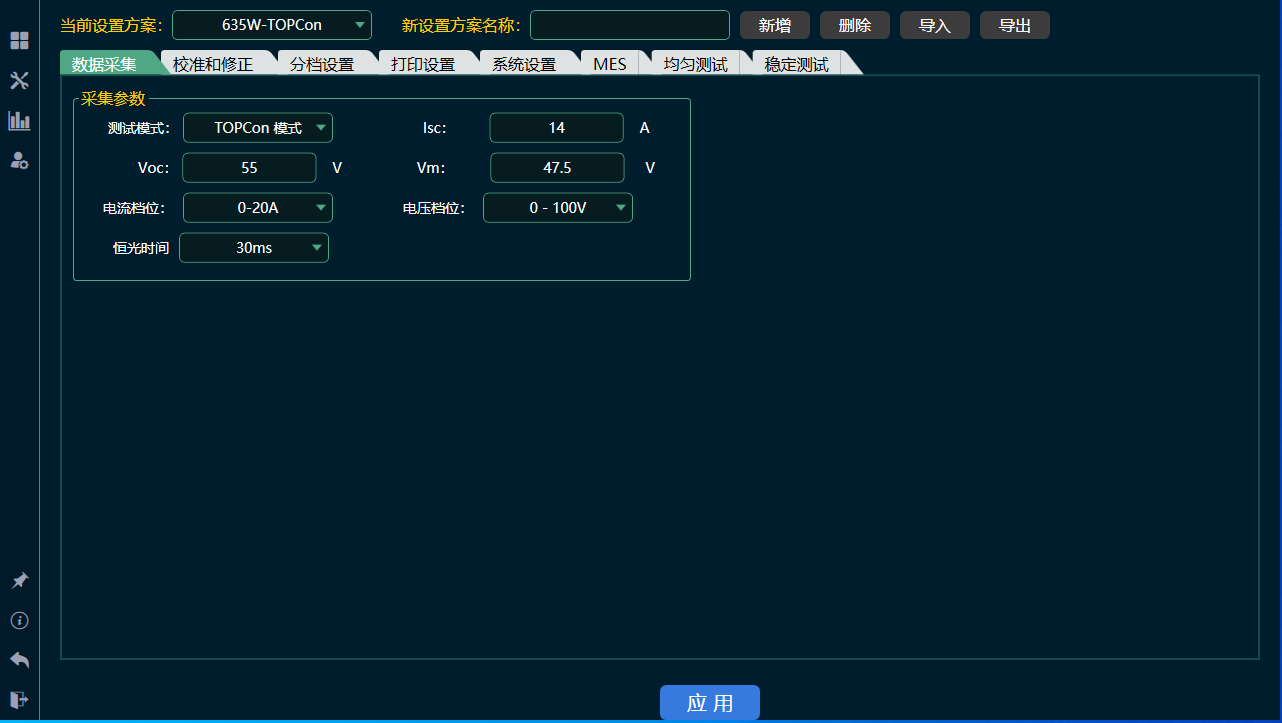Select the 稳定测试 tab
1282x723 pixels.
click(x=794, y=62)
